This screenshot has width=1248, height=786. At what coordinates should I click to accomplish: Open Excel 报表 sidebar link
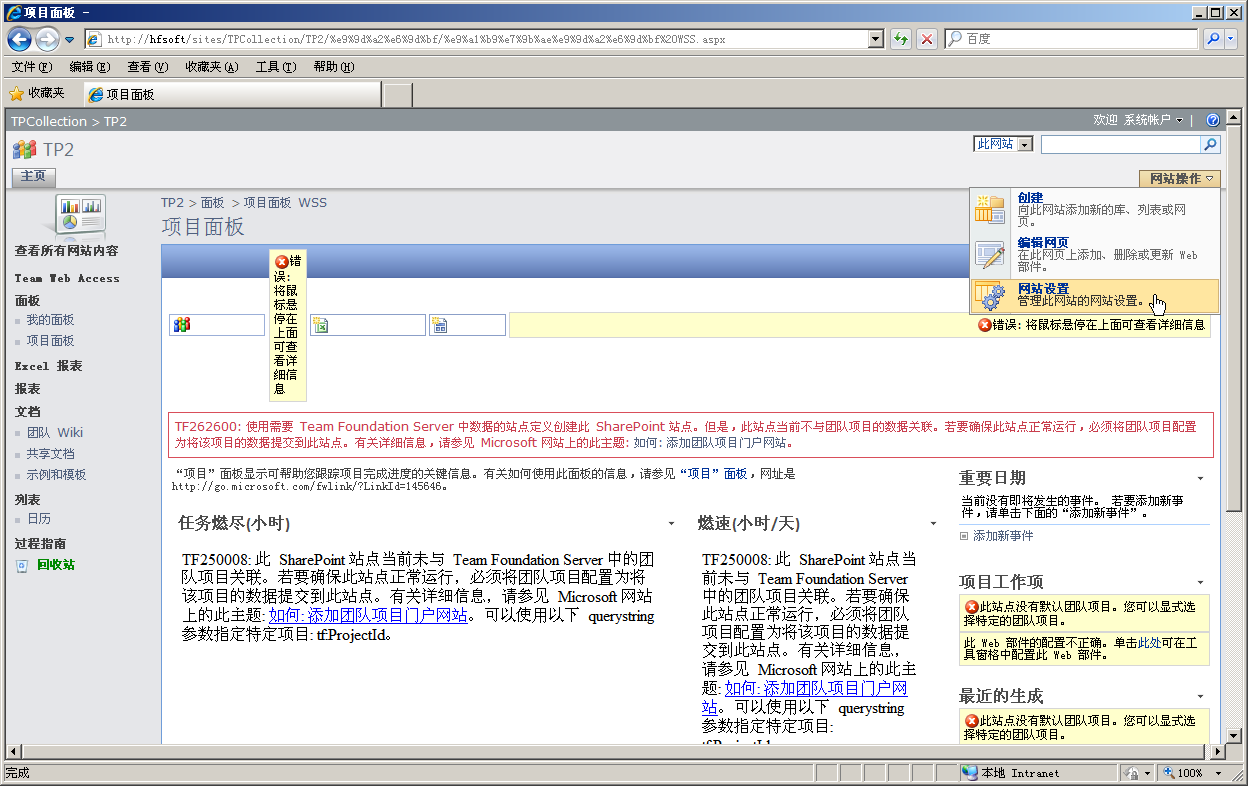(x=48, y=366)
